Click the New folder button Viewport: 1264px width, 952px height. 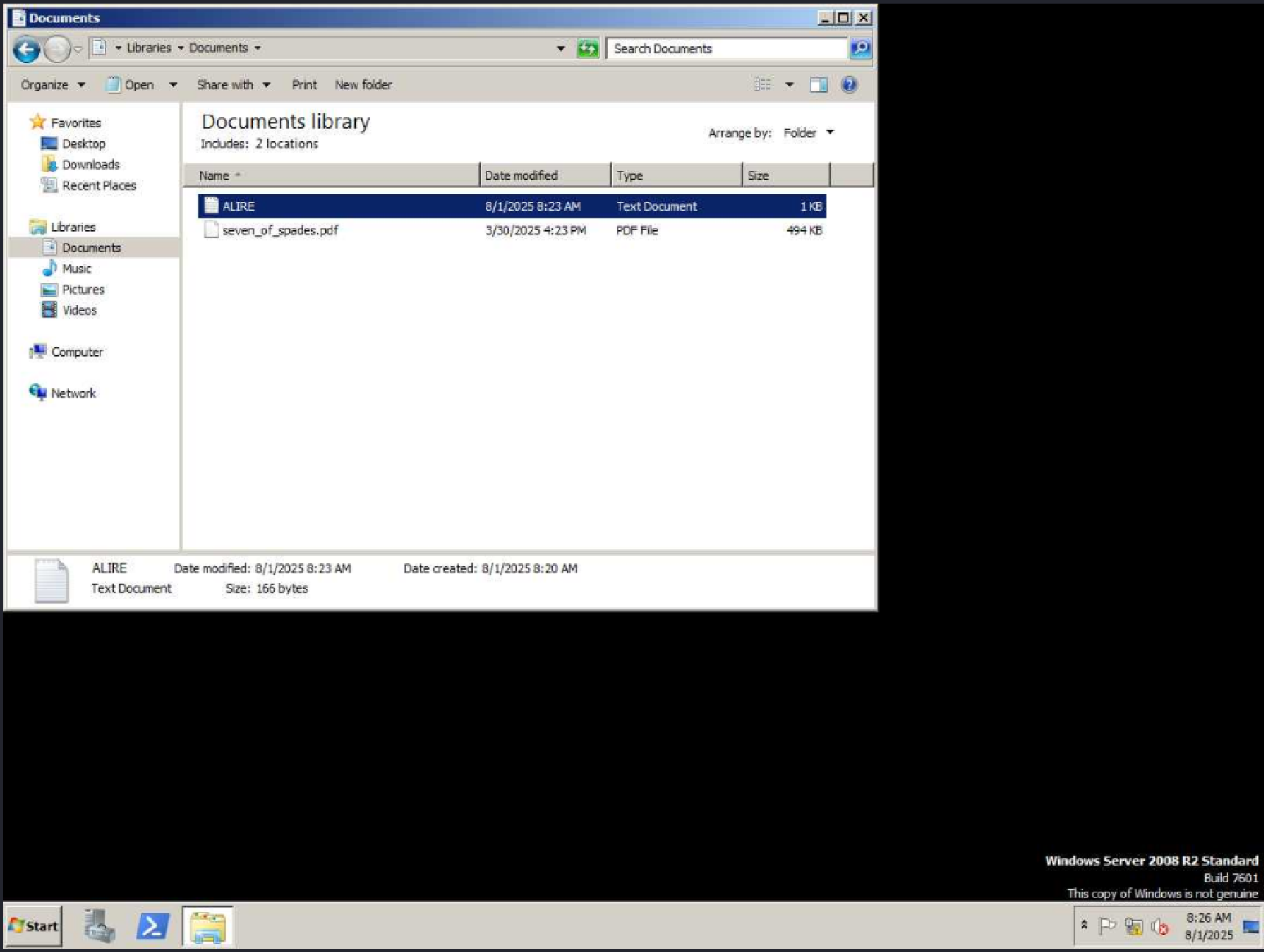[x=363, y=85]
